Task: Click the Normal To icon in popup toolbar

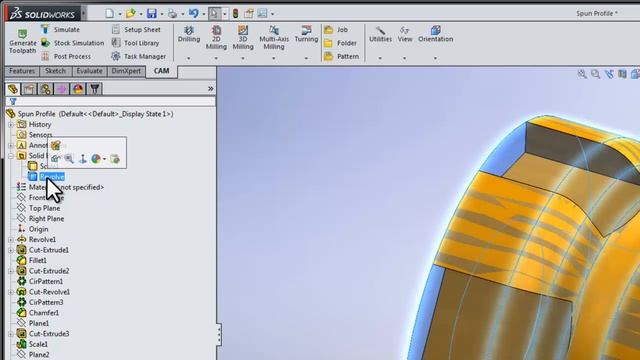Action: click(x=83, y=159)
